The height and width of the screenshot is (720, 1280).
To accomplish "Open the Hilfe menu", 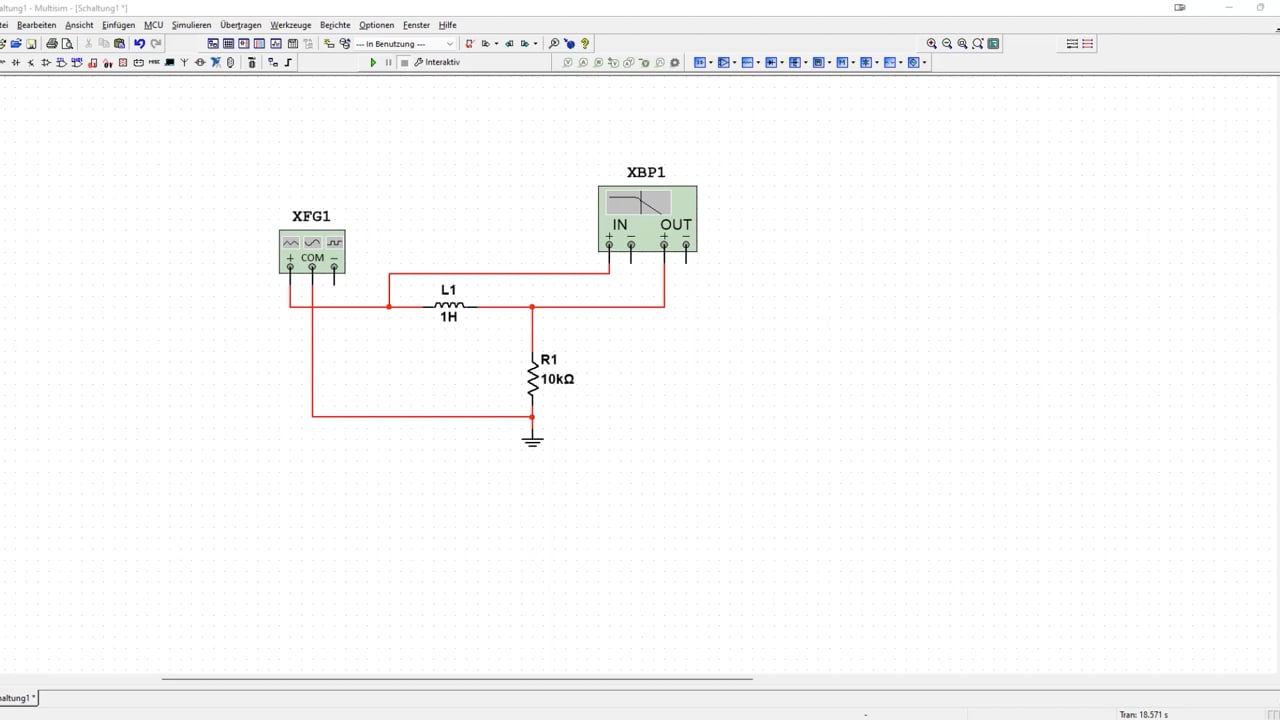I will (x=447, y=25).
